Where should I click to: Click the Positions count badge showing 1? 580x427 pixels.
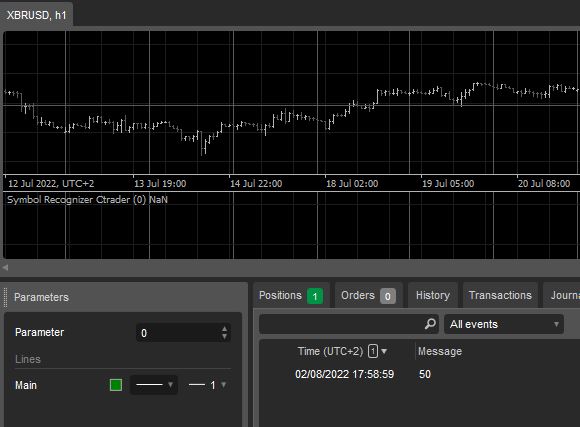click(315, 296)
